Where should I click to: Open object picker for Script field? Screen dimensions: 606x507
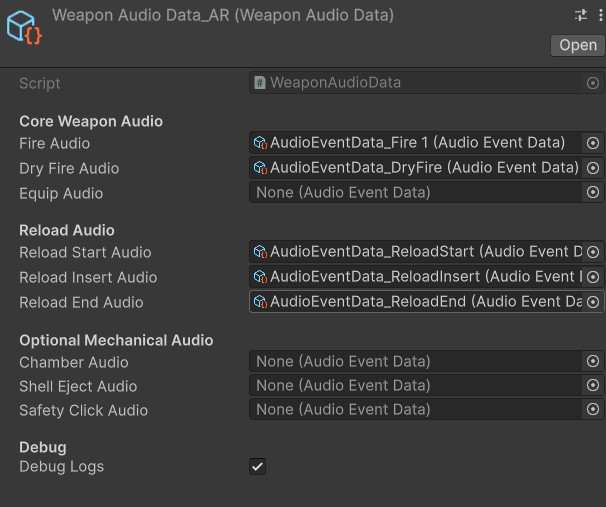[592, 83]
